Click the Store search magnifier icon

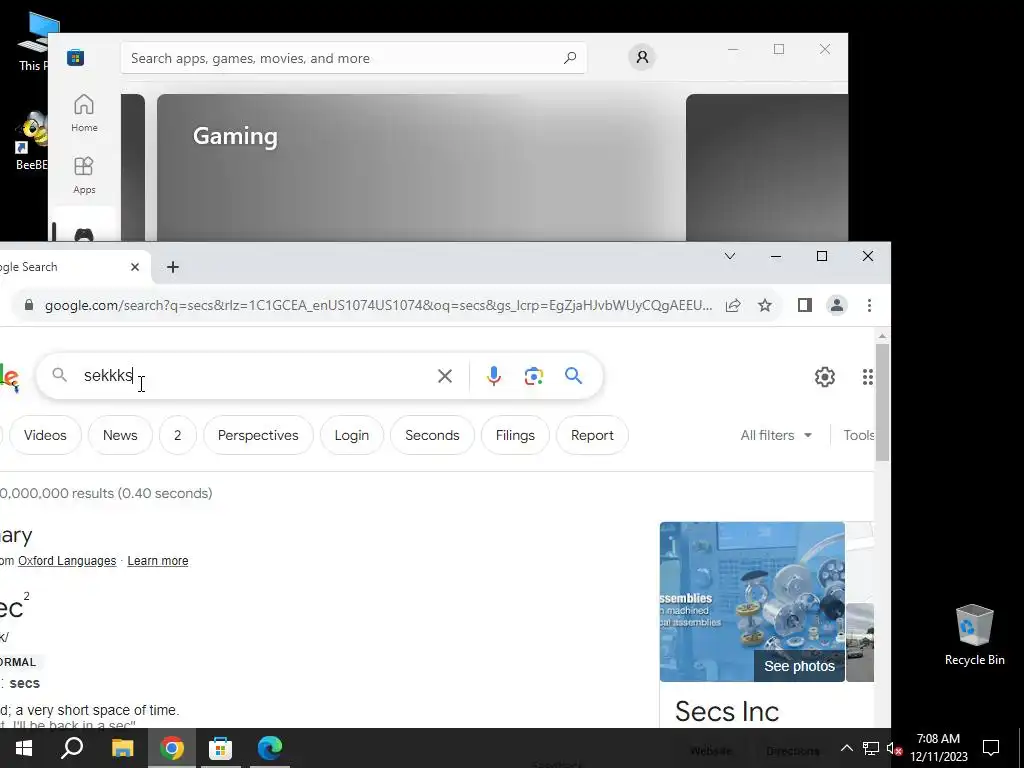pyautogui.click(x=569, y=57)
